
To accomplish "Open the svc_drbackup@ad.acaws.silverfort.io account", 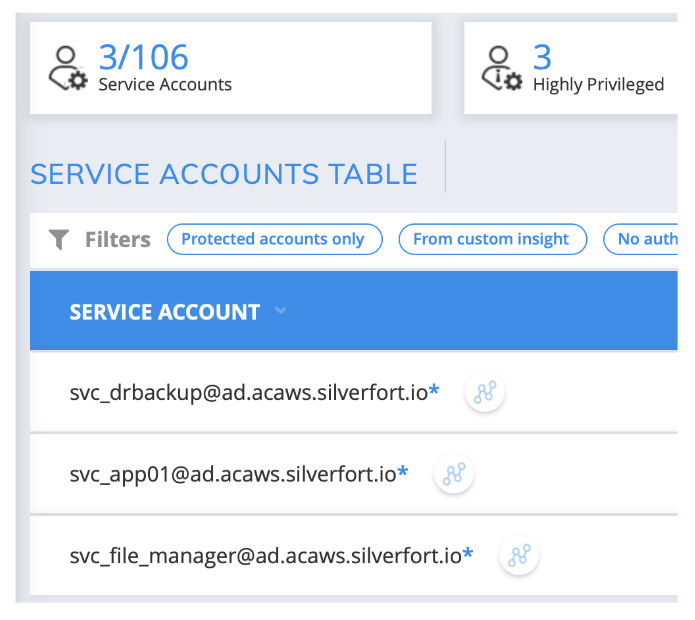I will (x=248, y=393).
